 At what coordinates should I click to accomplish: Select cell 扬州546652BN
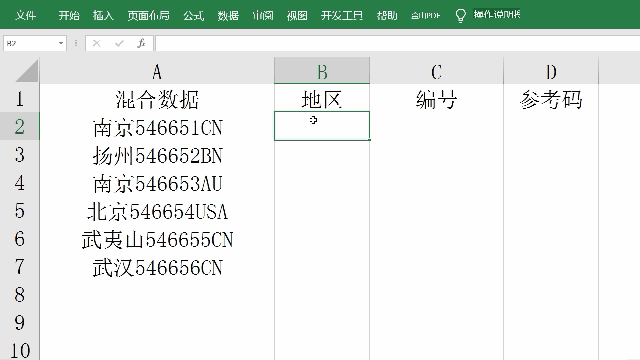[157, 155]
